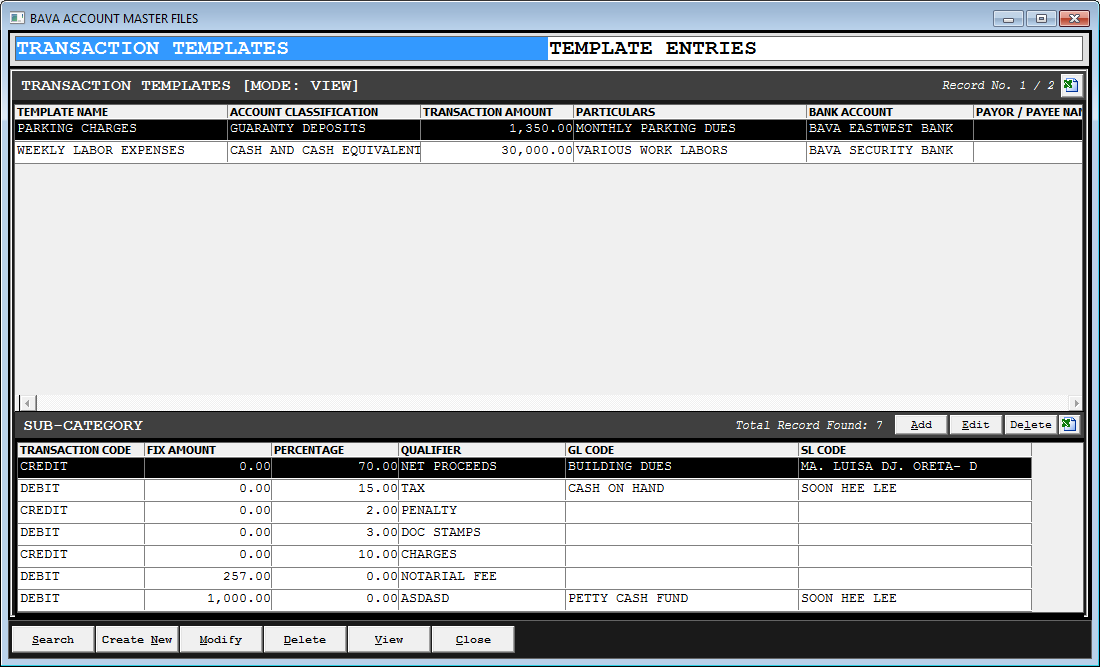Delete the selected sub-category row
Image resolution: width=1100 pixels, height=667 pixels.
coord(1030,425)
